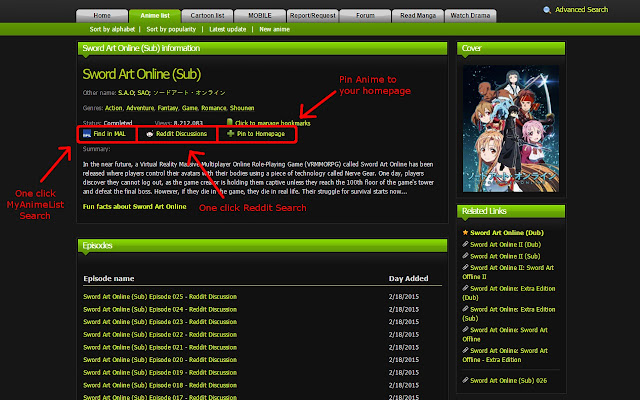This screenshot has width=640, height=400.
Task: Open Click to manage bookmarks link
Action: pos(272,123)
